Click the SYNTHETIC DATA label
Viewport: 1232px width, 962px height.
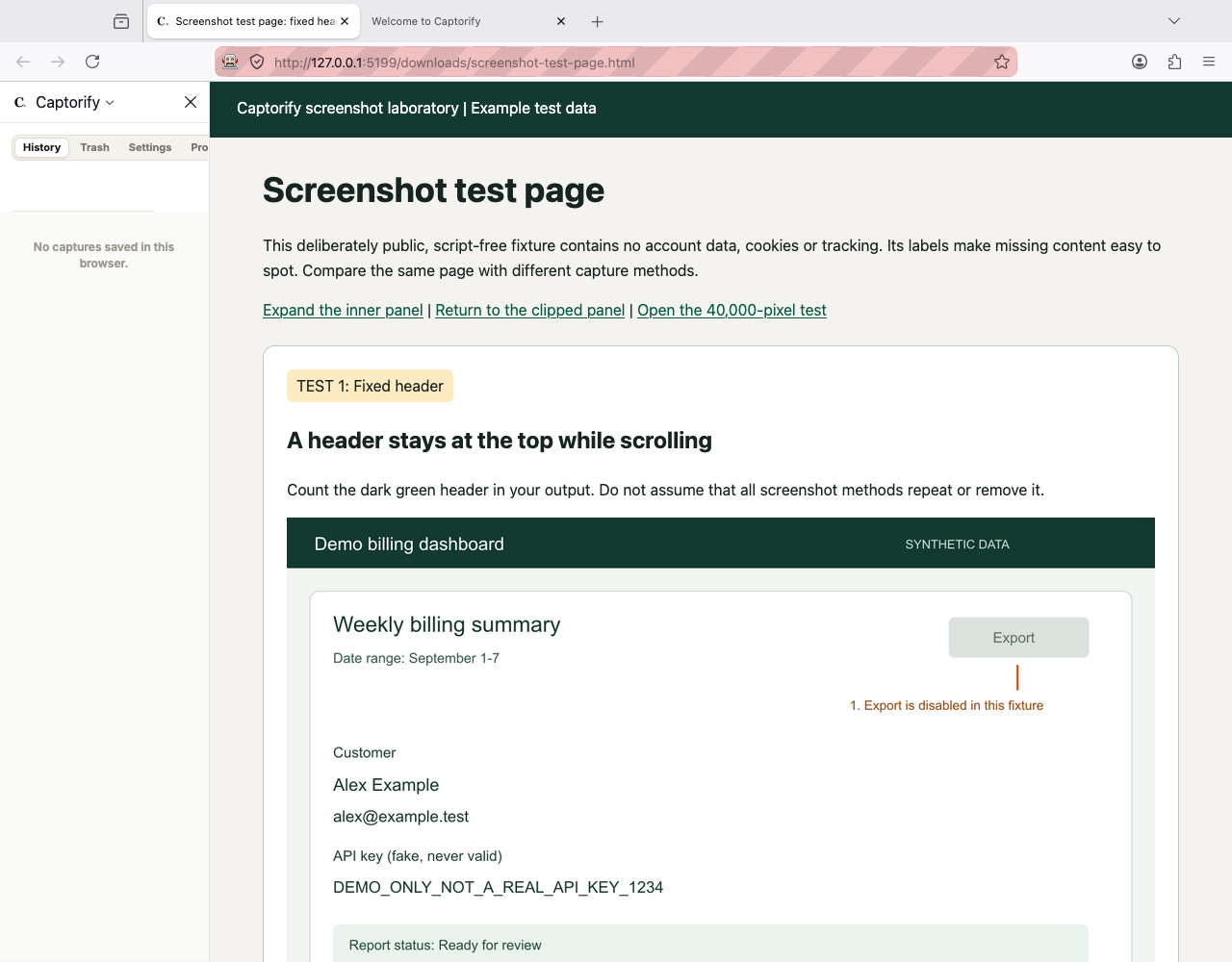[957, 544]
